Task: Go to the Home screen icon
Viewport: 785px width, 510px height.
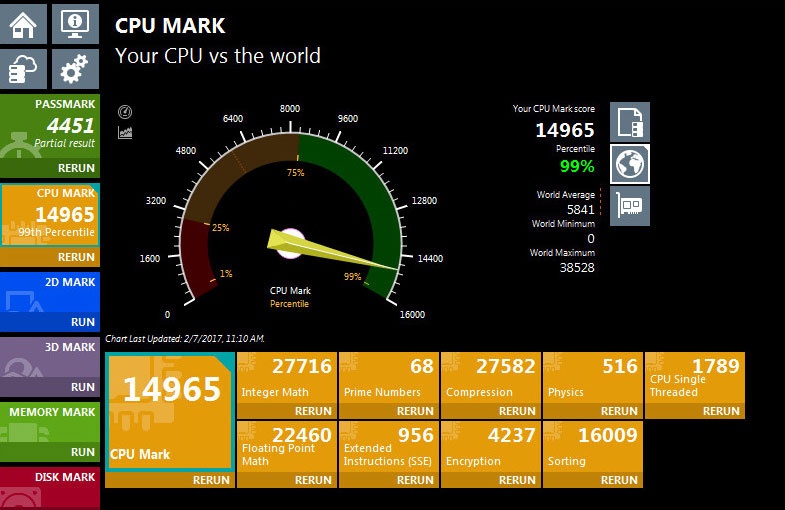Action: (x=23, y=23)
